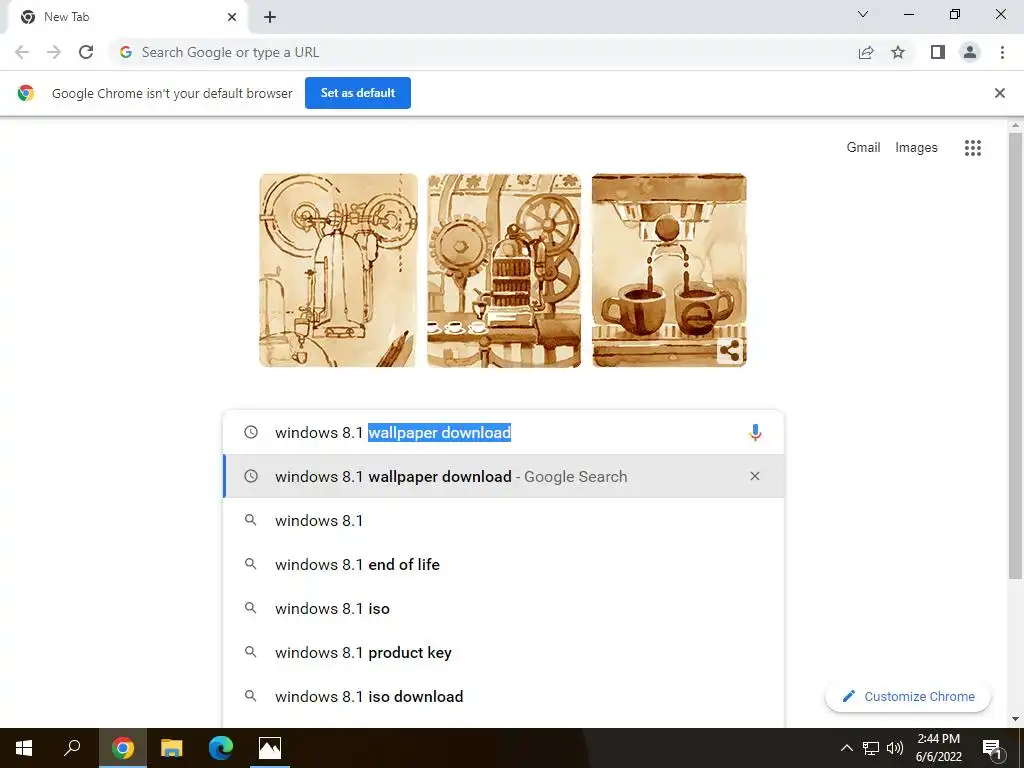Dismiss the default browser notification bar
1024x768 pixels.
point(999,93)
